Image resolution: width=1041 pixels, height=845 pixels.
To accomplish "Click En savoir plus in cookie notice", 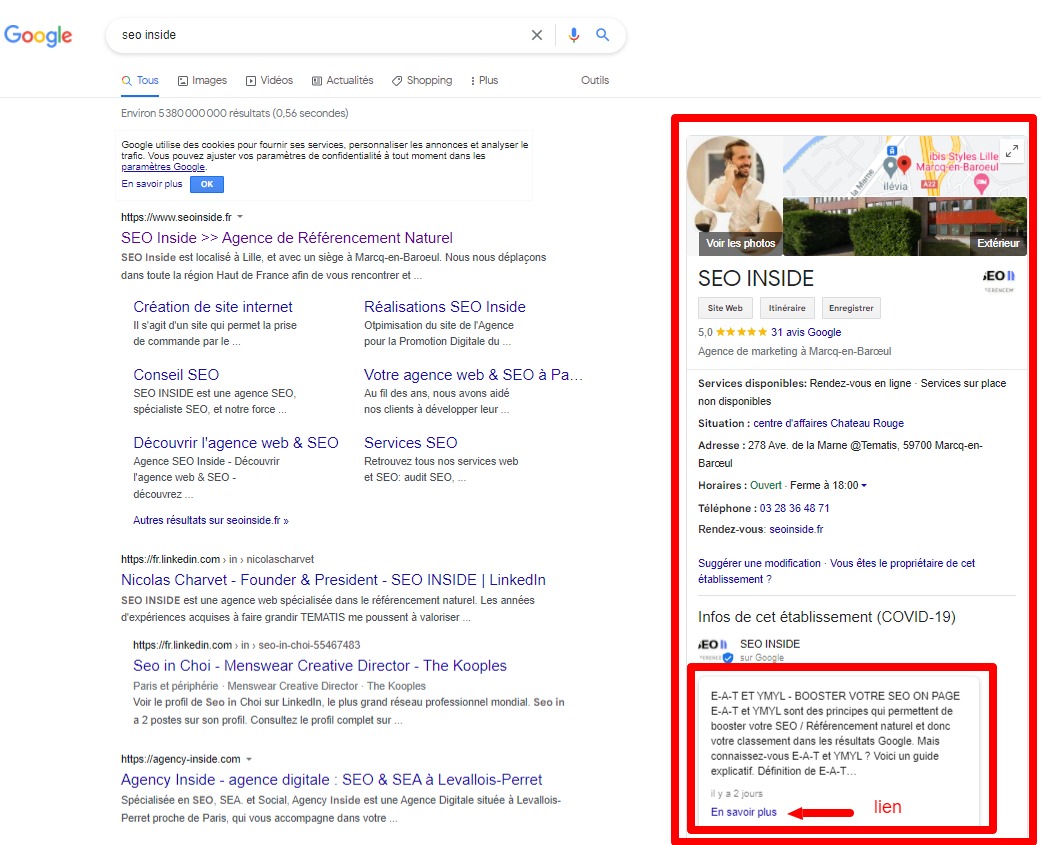I will tap(151, 184).
